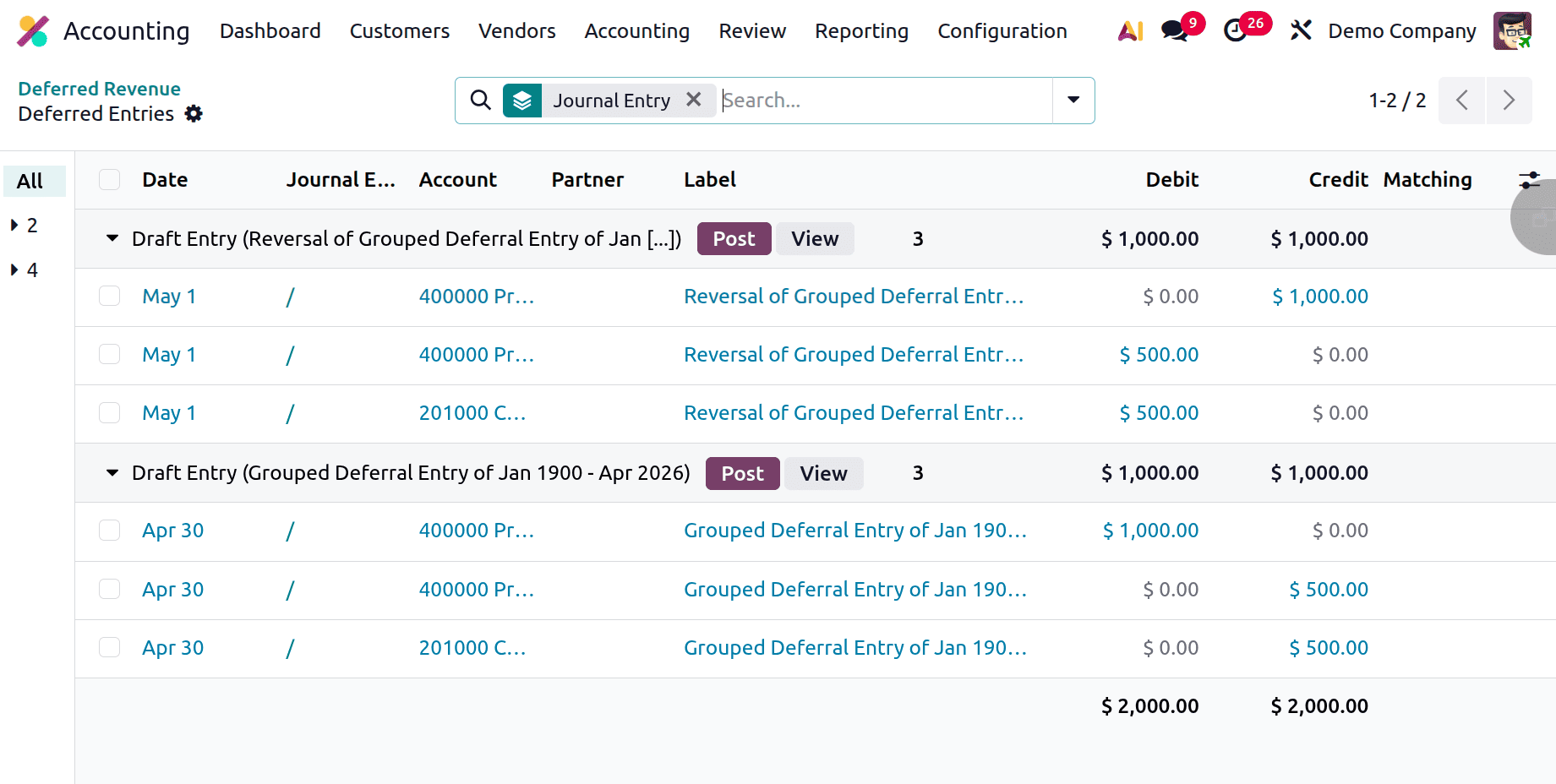Click the search magnifier icon

coord(479,100)
